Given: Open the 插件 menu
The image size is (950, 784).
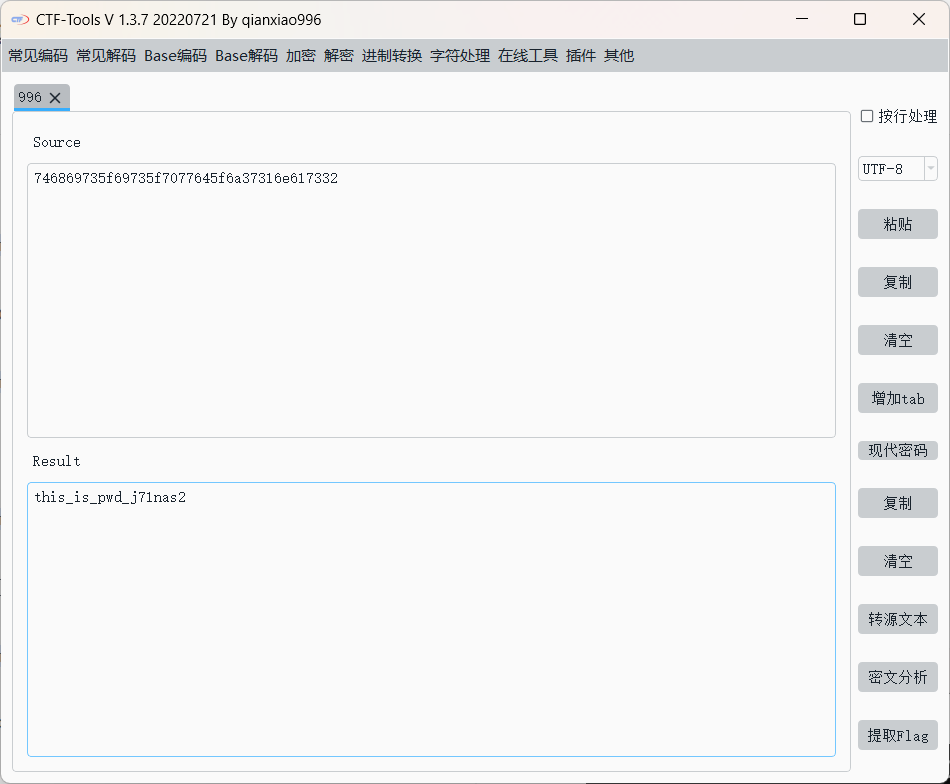Looking at the screenshot, I should (x=581, y=56).
